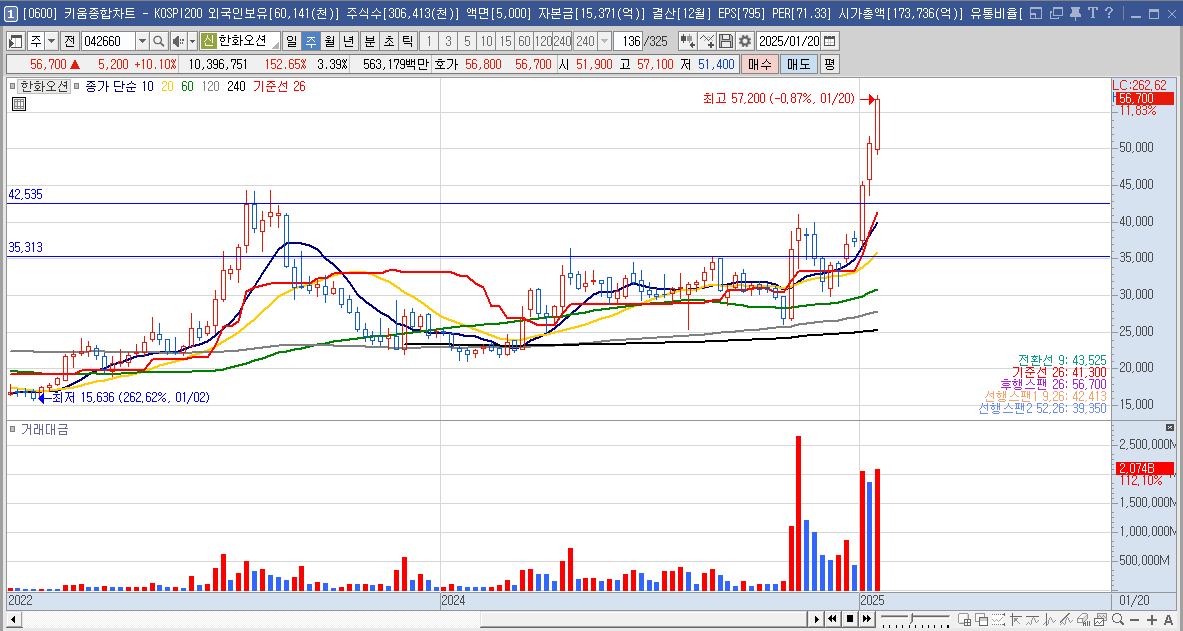The width and height of the screenshot is (1183, 631).
Task: Select the 초 second period
Action: (389, 42)
